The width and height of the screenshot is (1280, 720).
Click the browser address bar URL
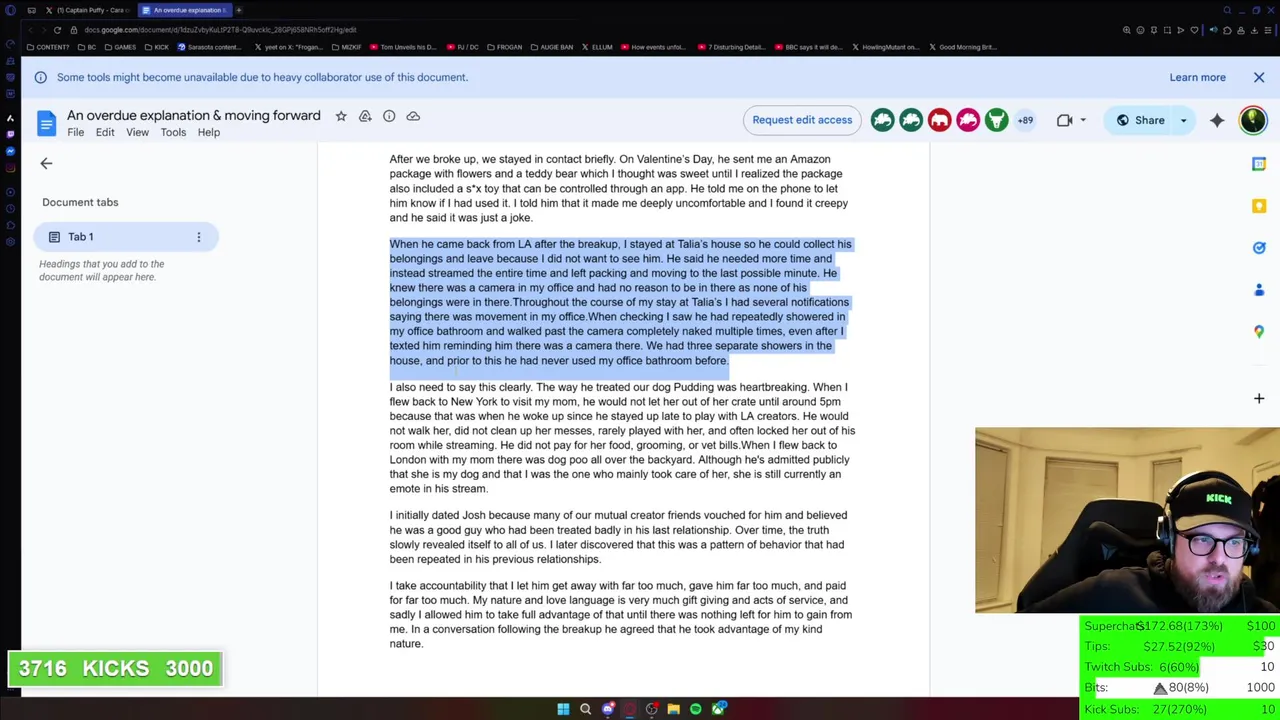(x=220, y=30)
